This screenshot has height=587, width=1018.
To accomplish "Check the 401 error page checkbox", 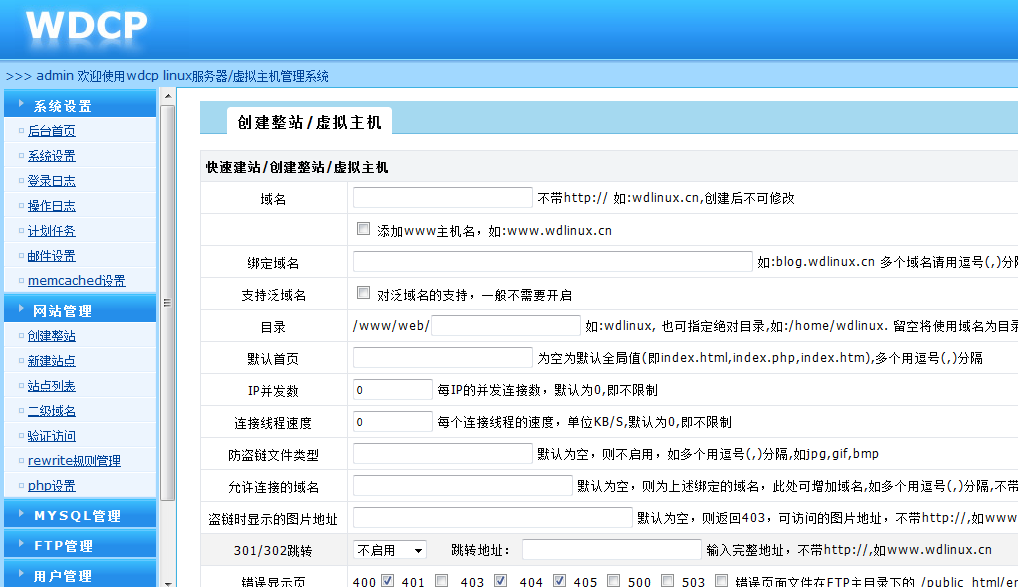I will tap(441, 581).
